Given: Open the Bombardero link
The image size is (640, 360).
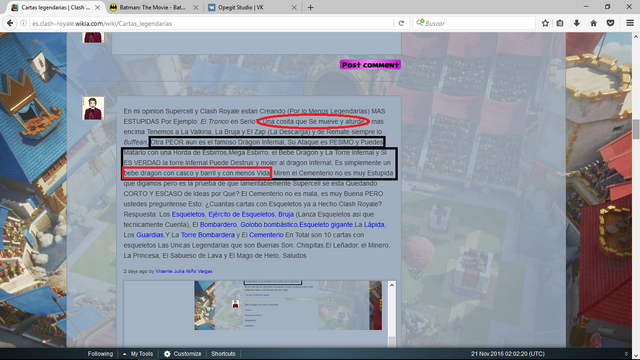Looking at the screenshot, I should point(218,224).
